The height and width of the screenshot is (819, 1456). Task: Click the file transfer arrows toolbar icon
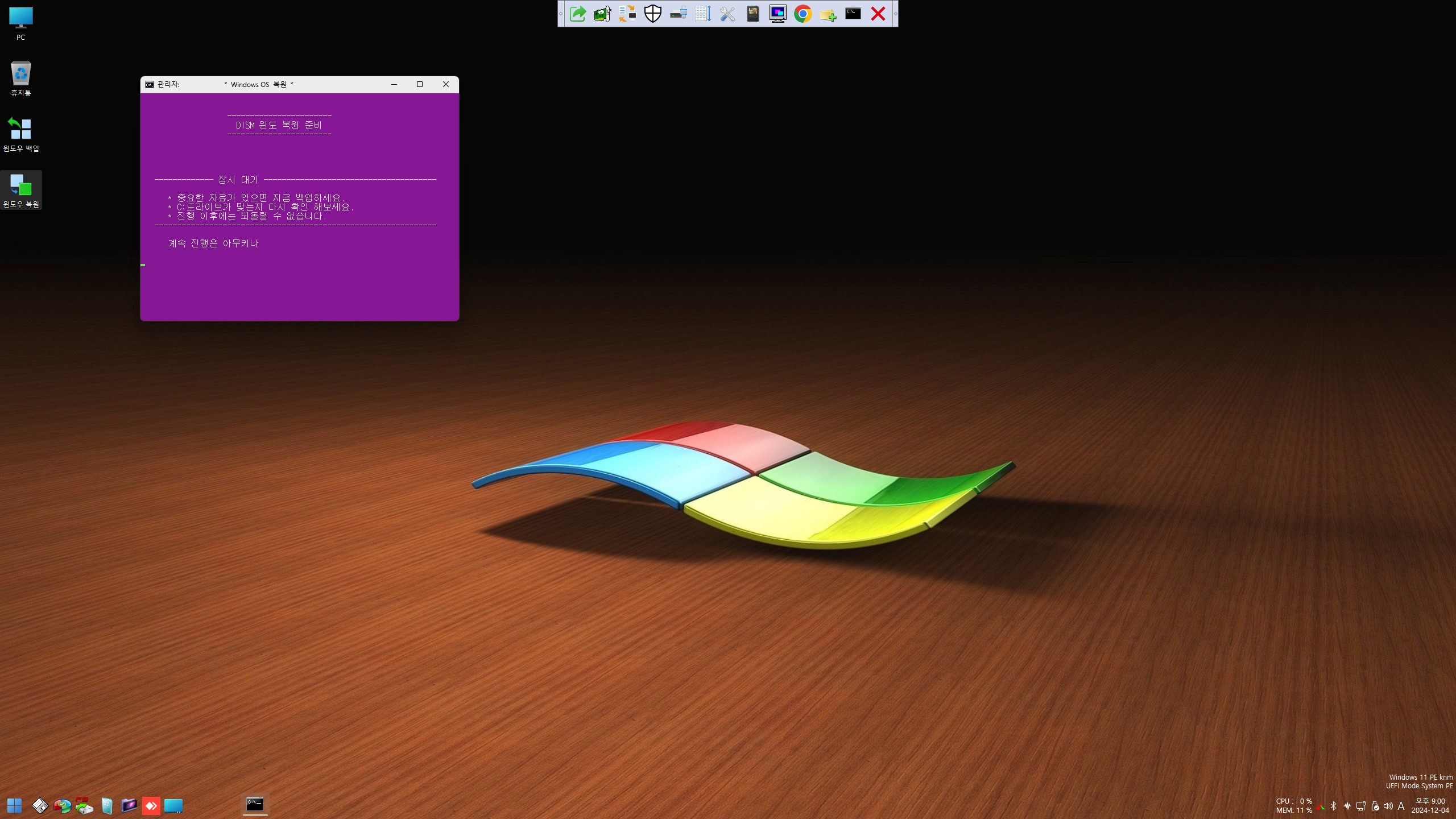628,14
